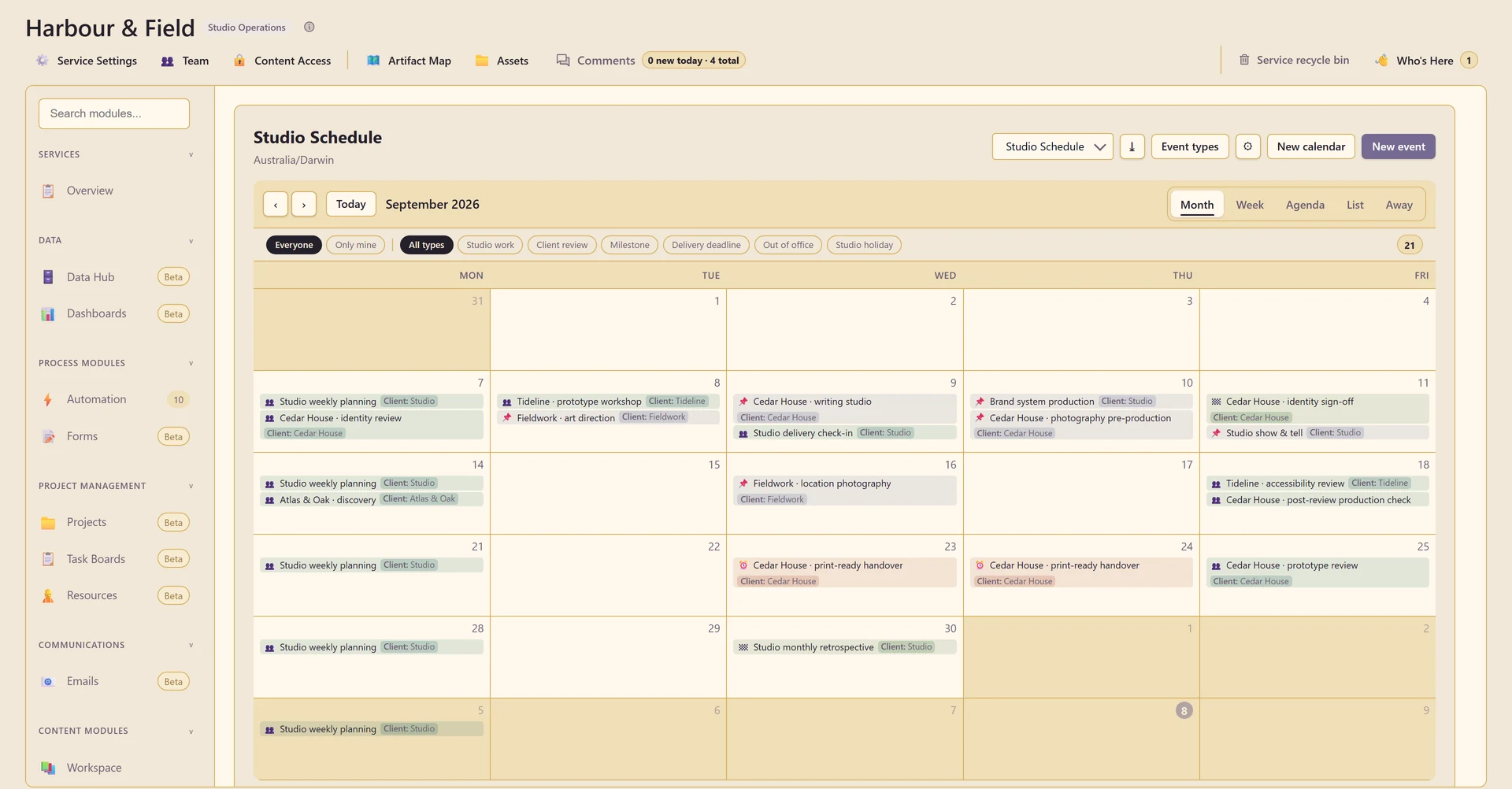Open the Assets folder icon
This screenshot has width=1512, height=789.
(482, 61)
